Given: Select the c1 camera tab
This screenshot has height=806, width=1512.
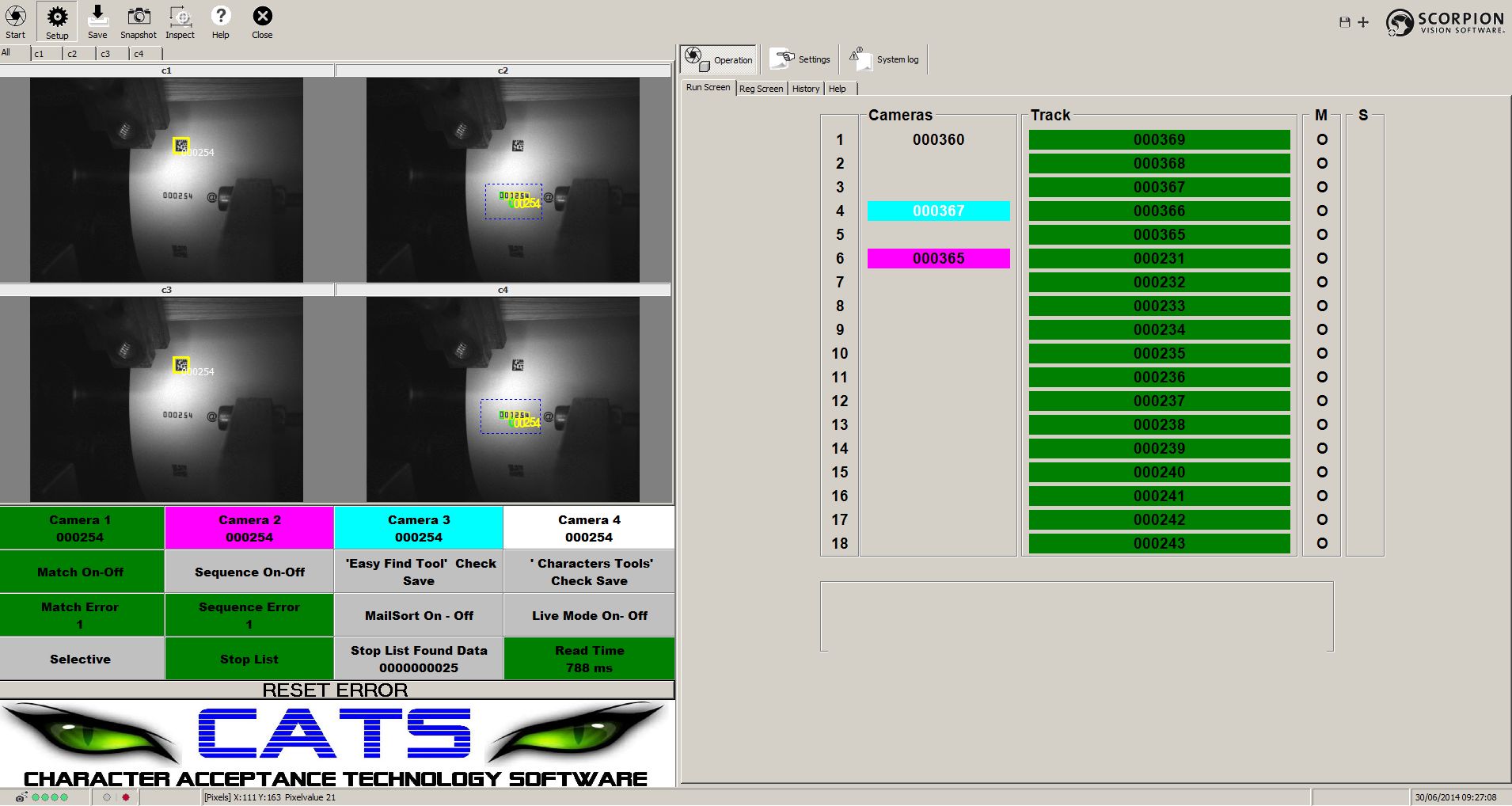Looking at the screenshot, I should point(46,54).
